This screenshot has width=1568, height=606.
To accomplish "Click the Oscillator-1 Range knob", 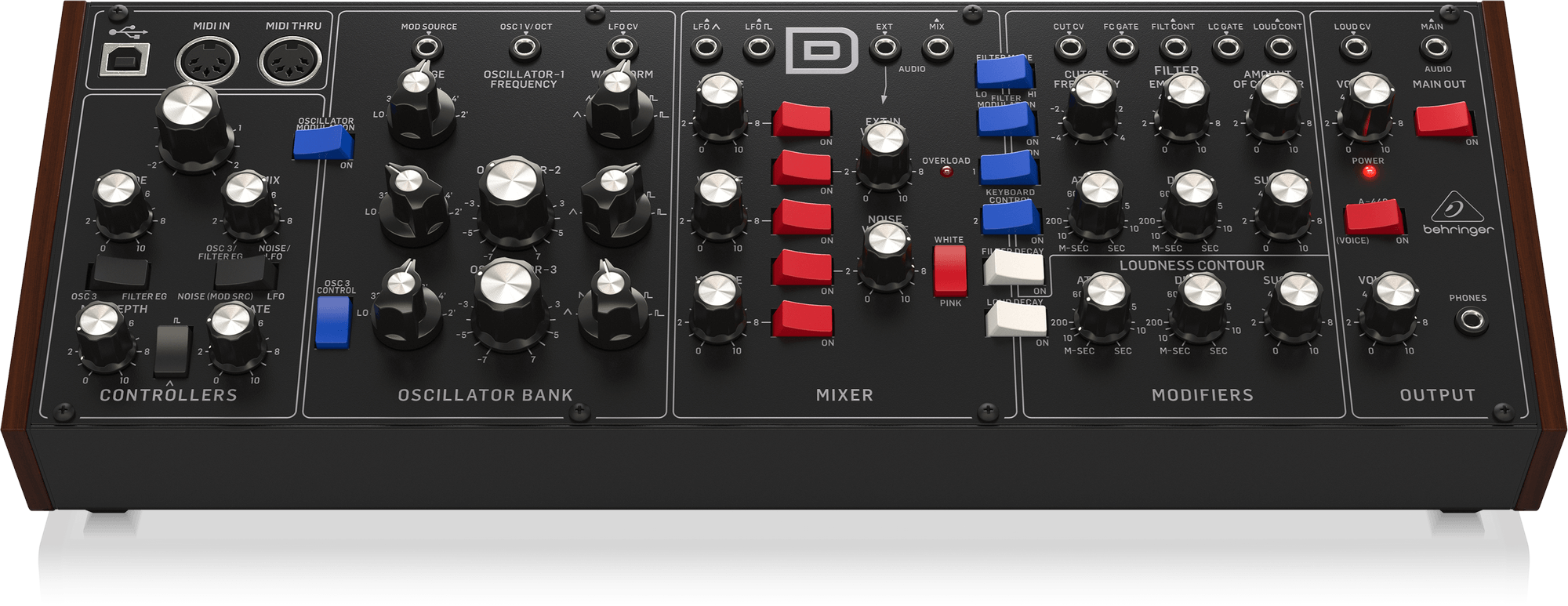I will click(420, 106).
